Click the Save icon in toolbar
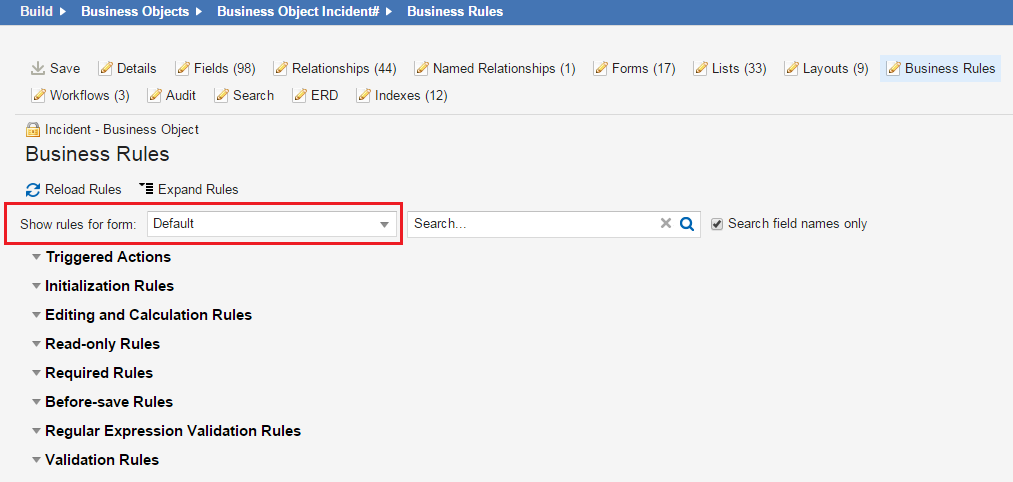Image resolution: width=1013 pixels, height=482 pixels. 38,69
